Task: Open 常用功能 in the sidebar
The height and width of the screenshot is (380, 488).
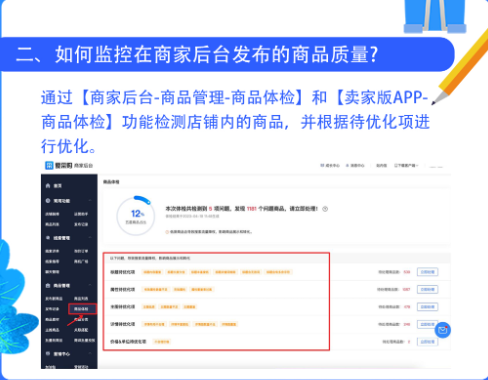Action: (62, 201)
